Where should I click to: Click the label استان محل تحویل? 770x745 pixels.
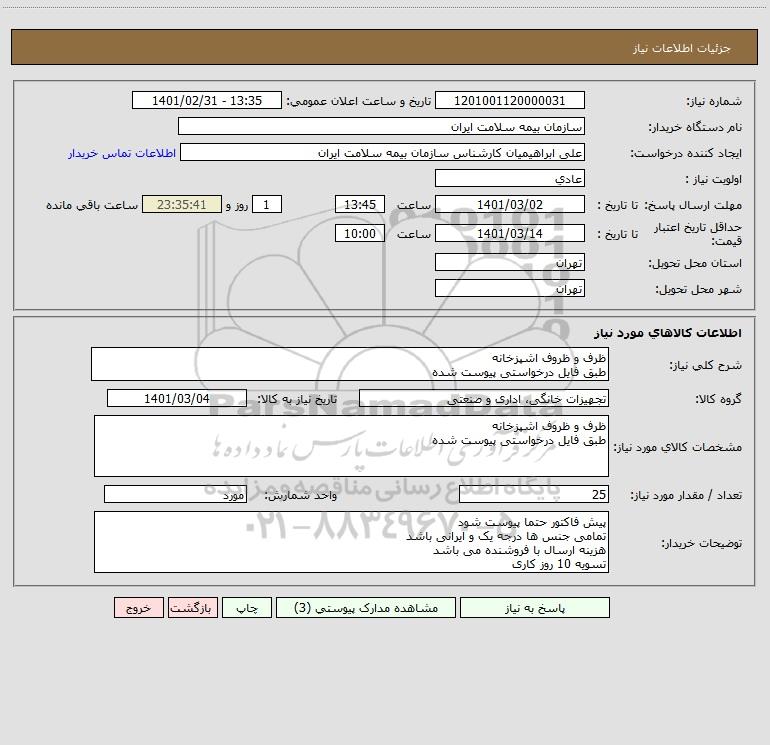[695, 264]
